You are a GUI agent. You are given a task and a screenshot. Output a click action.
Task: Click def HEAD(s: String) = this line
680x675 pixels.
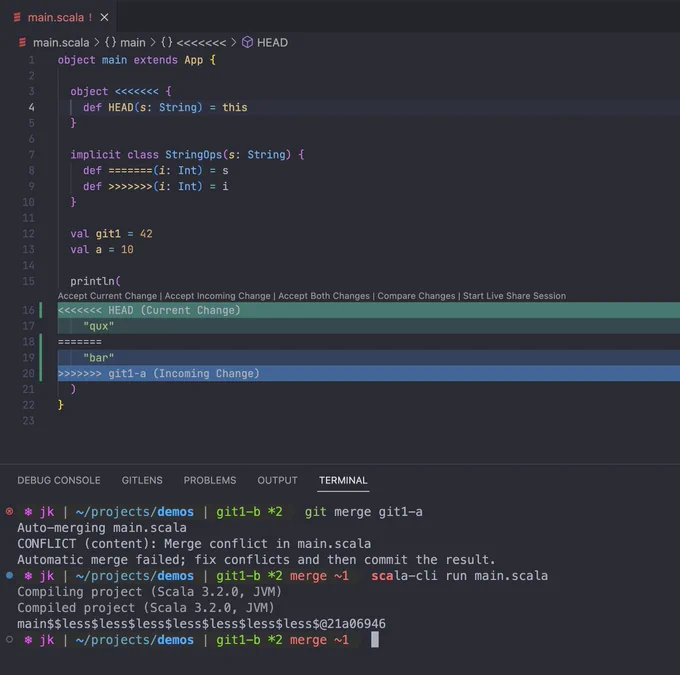[x=165, y=108]
